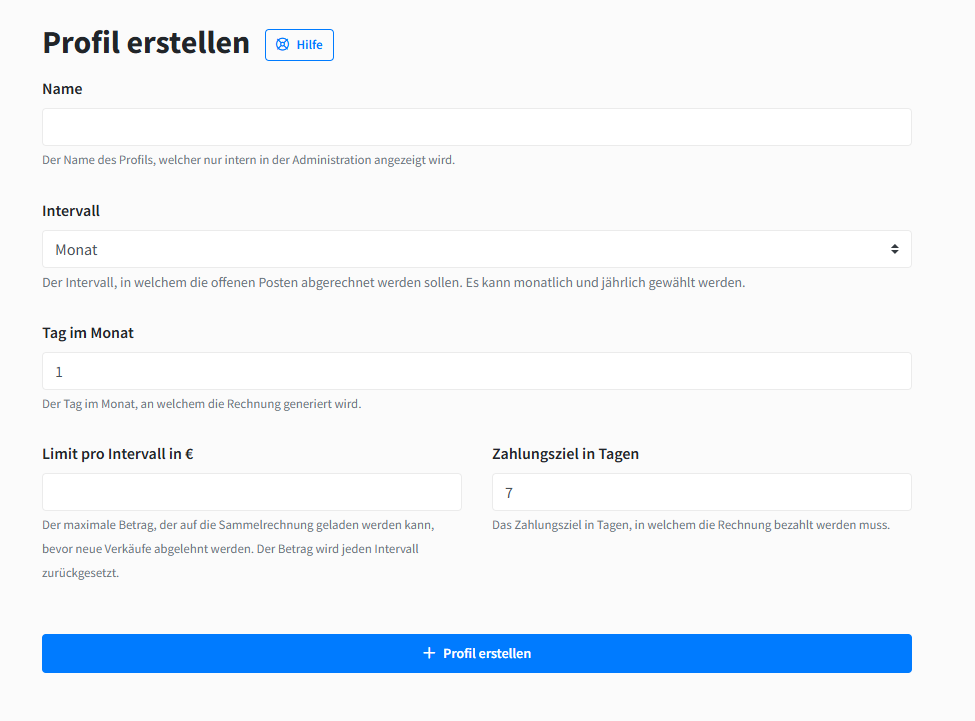
Task: Click the Intervall select arrow indicator
Action: [895, 249]
